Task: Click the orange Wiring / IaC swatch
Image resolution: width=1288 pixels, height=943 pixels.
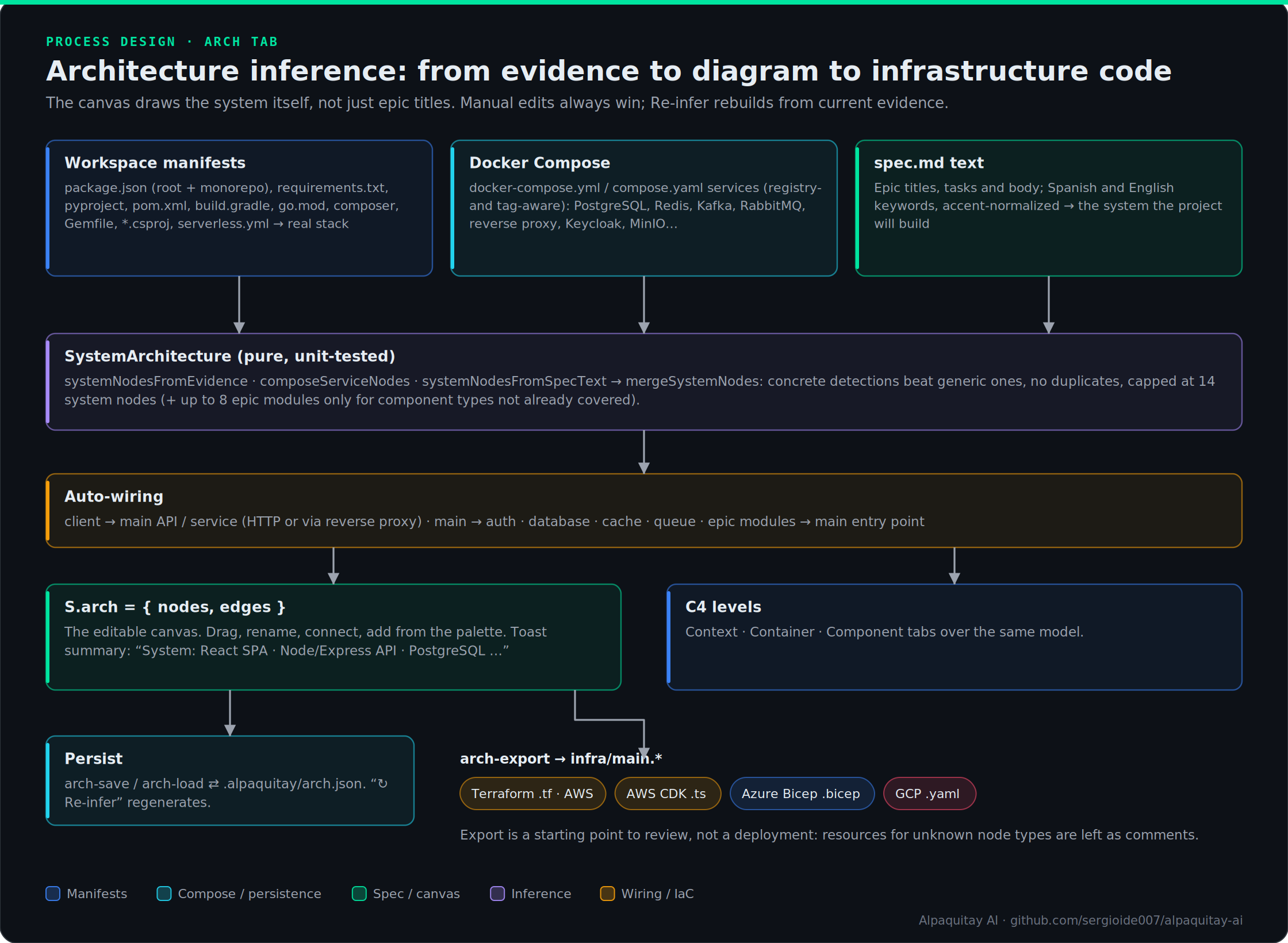Action: tap(607, 894)
